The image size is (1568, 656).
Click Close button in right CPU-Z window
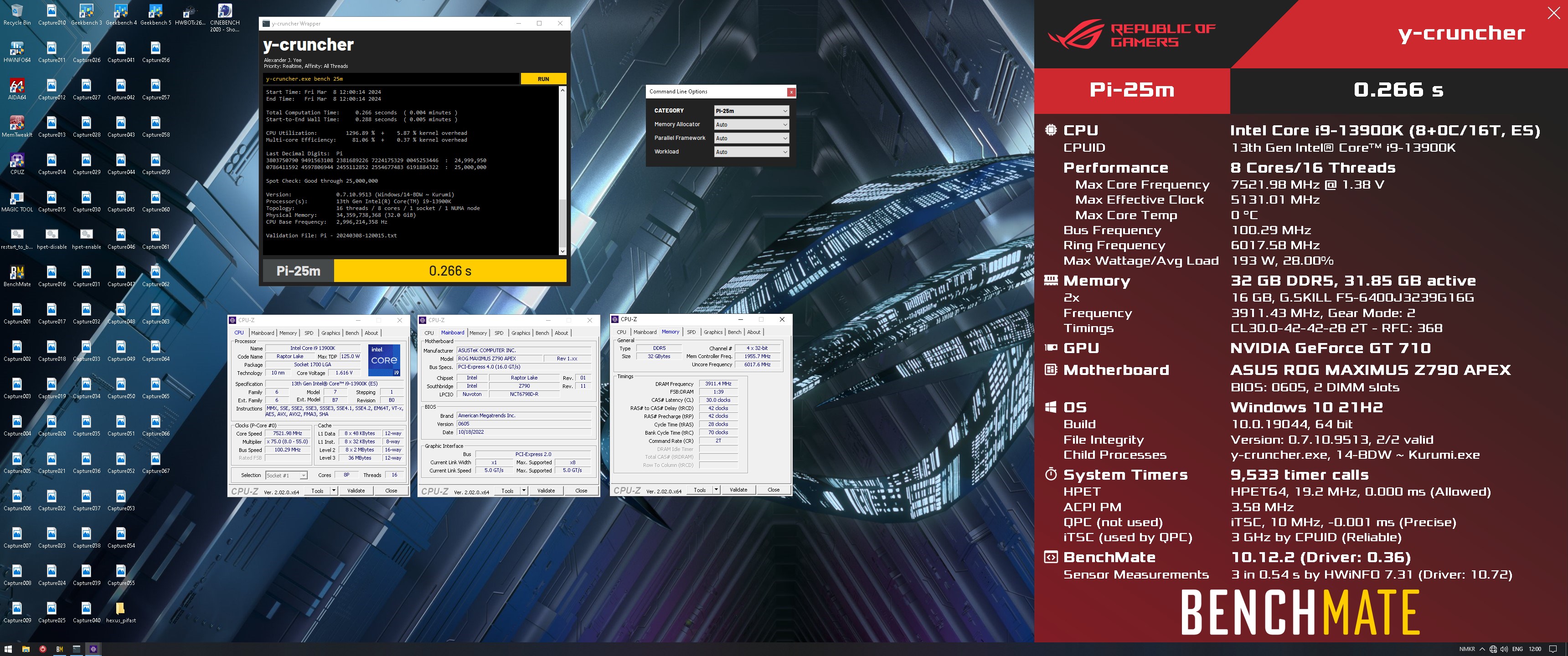pos(773,489)
